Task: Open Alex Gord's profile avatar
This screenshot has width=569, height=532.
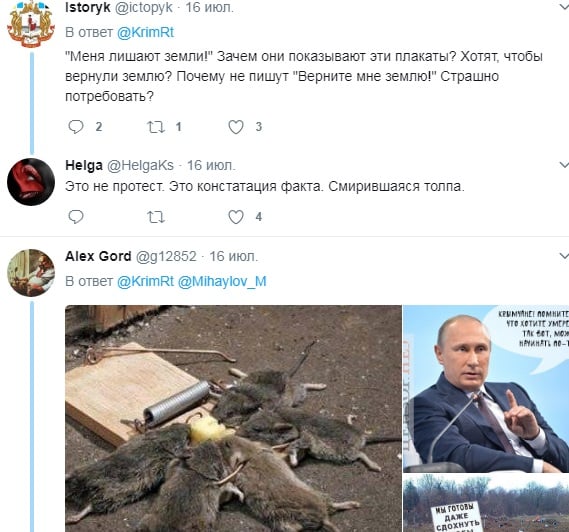Action: click(31, 273)
